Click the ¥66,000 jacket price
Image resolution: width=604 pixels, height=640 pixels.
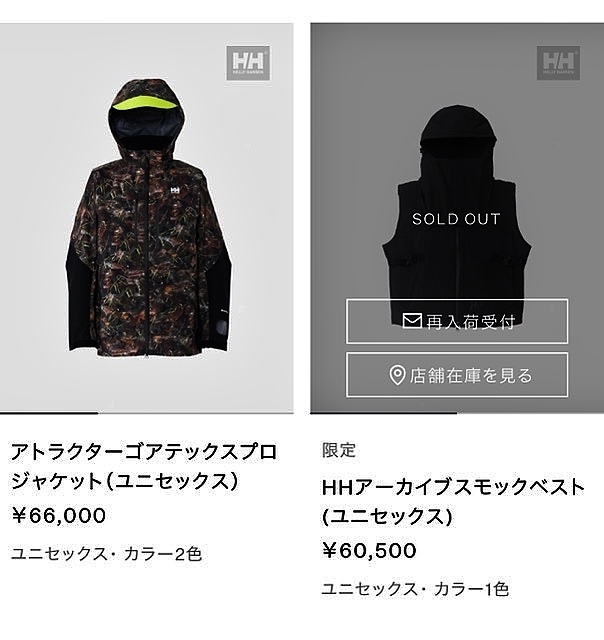(59, 515)
